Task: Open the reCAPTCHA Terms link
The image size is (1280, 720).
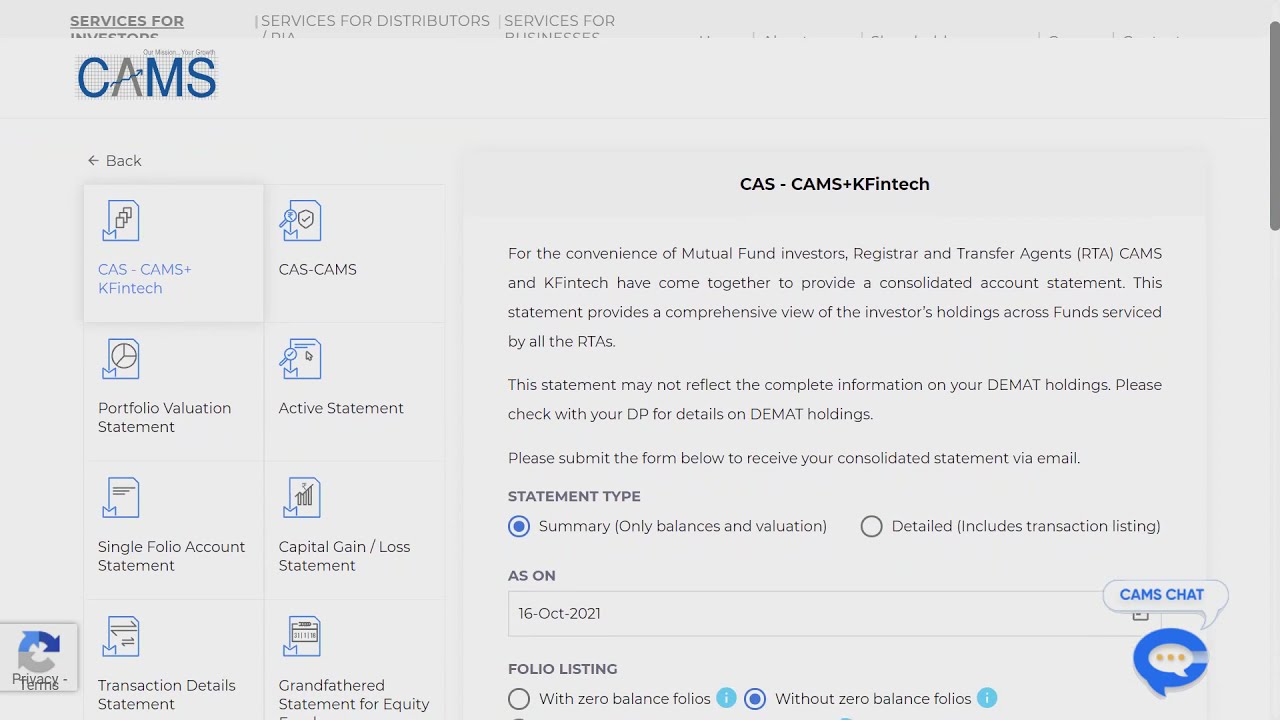Action: tap(40, 686)
